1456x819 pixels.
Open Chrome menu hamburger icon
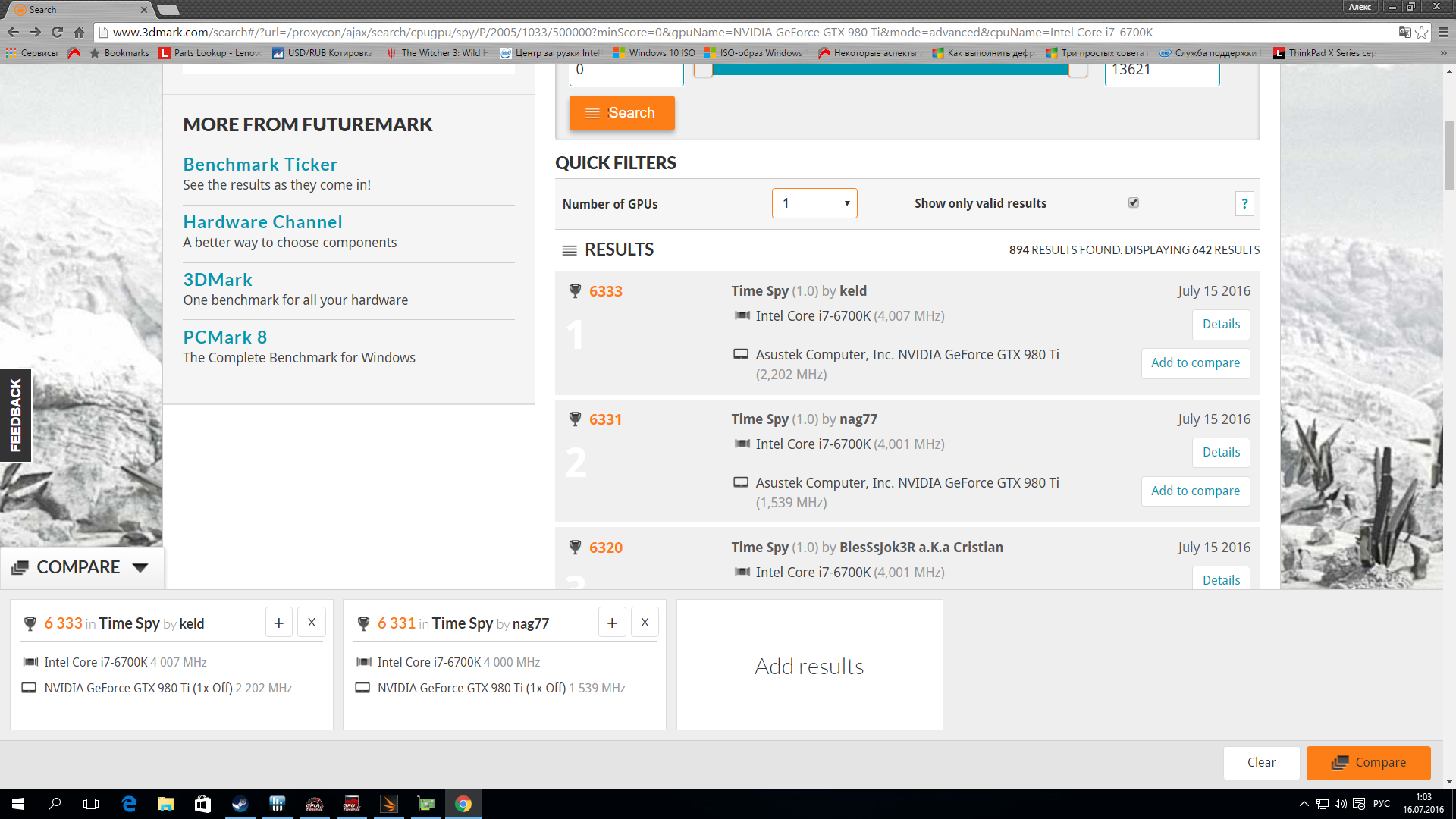1443,32
